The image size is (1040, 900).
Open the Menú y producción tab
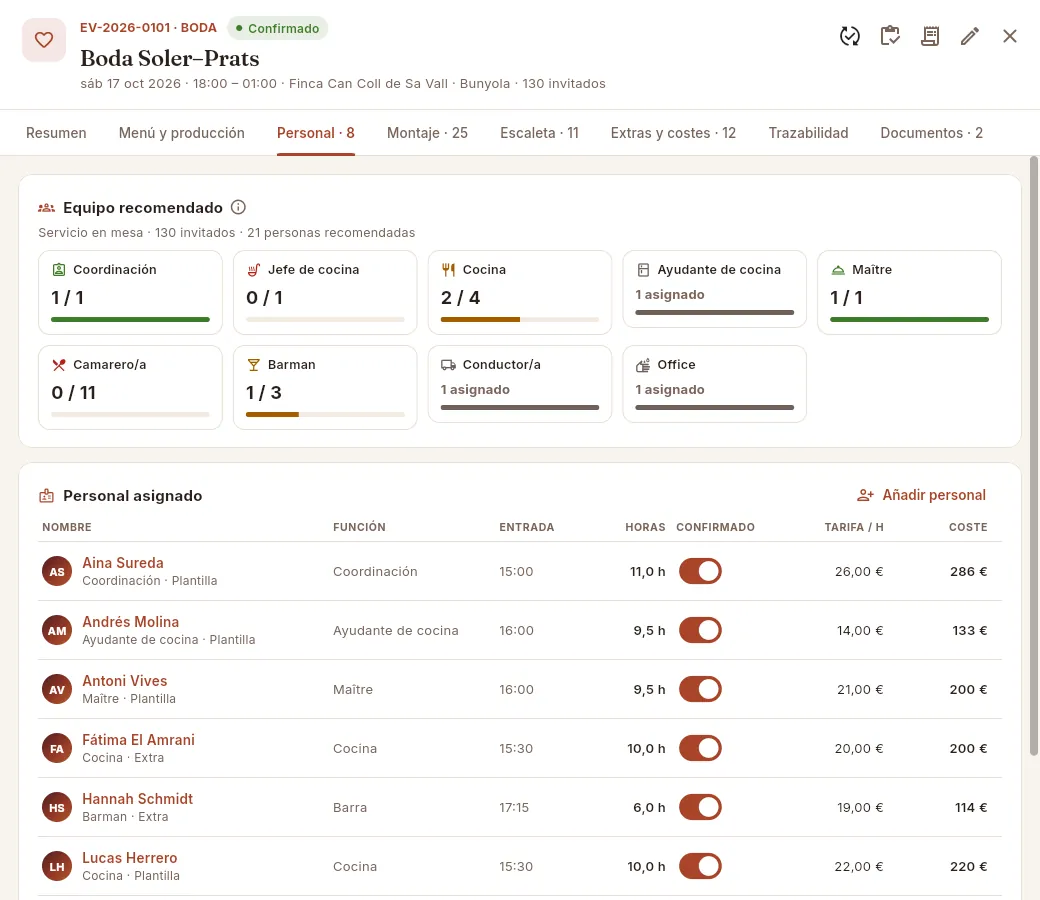click(182, 133)
